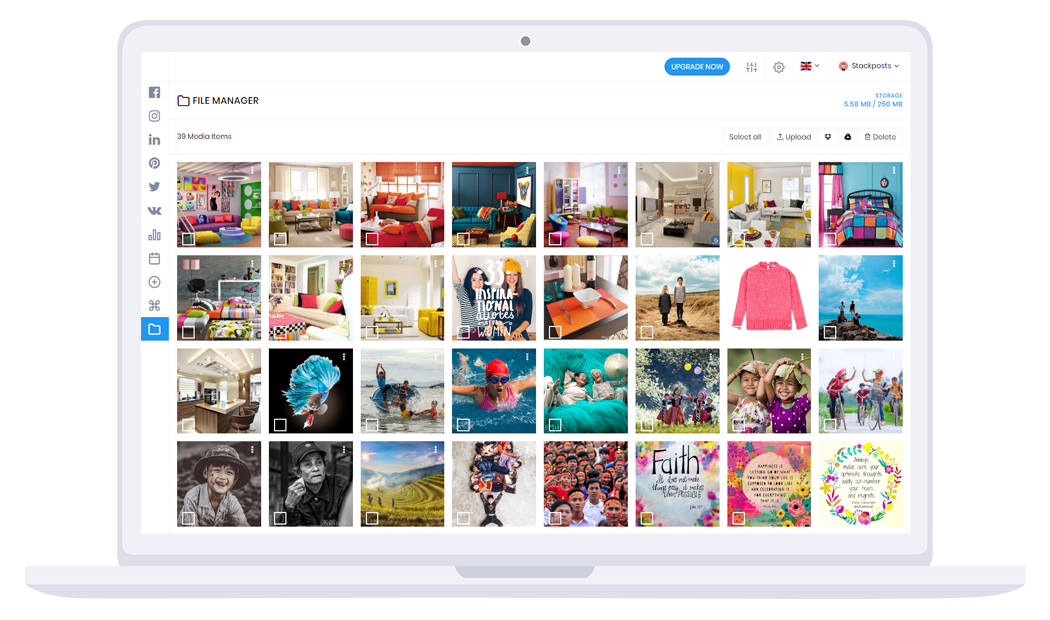1050x620 pixels.
Task: Open the Instagram section in the sidebar
Action: click(154, 116)
